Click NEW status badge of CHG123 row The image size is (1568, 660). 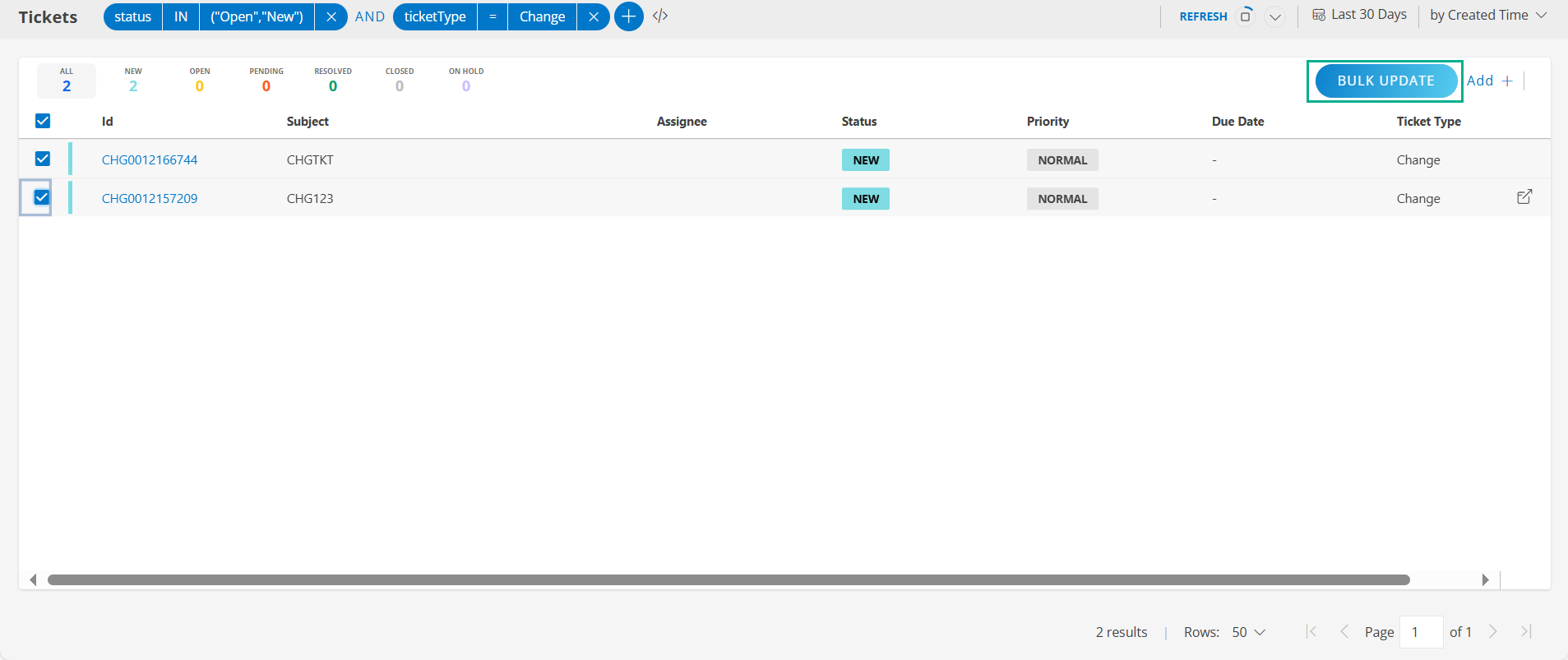(x=866, y=199)
